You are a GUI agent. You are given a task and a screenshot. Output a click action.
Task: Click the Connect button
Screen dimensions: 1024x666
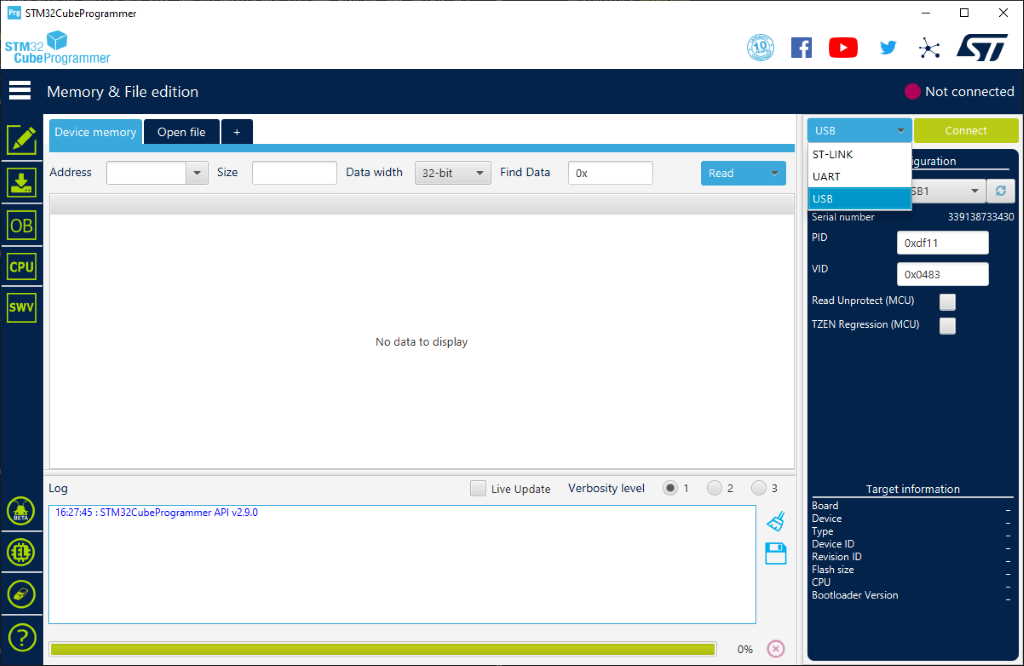(965, 131)
